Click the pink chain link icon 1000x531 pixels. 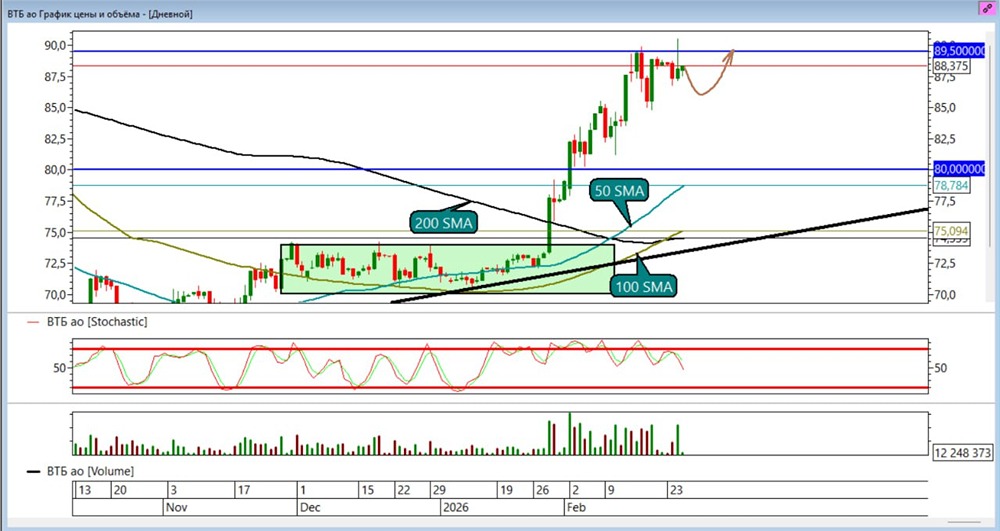(988, 7)
